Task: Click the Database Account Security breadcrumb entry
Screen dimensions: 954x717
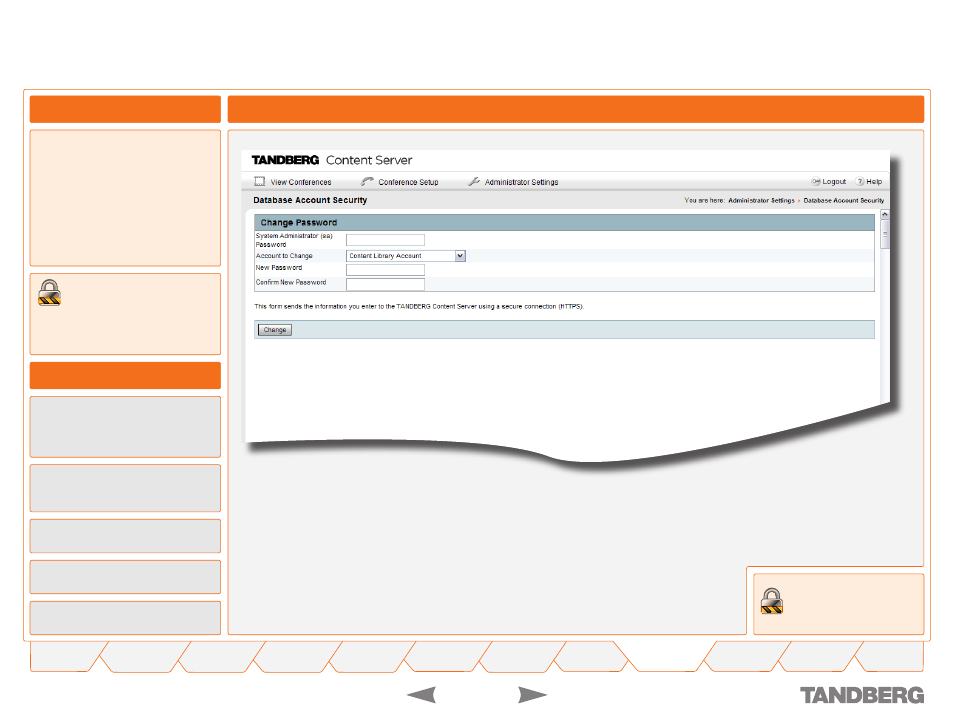Action: pyautogui.click(x=843, y=200)
